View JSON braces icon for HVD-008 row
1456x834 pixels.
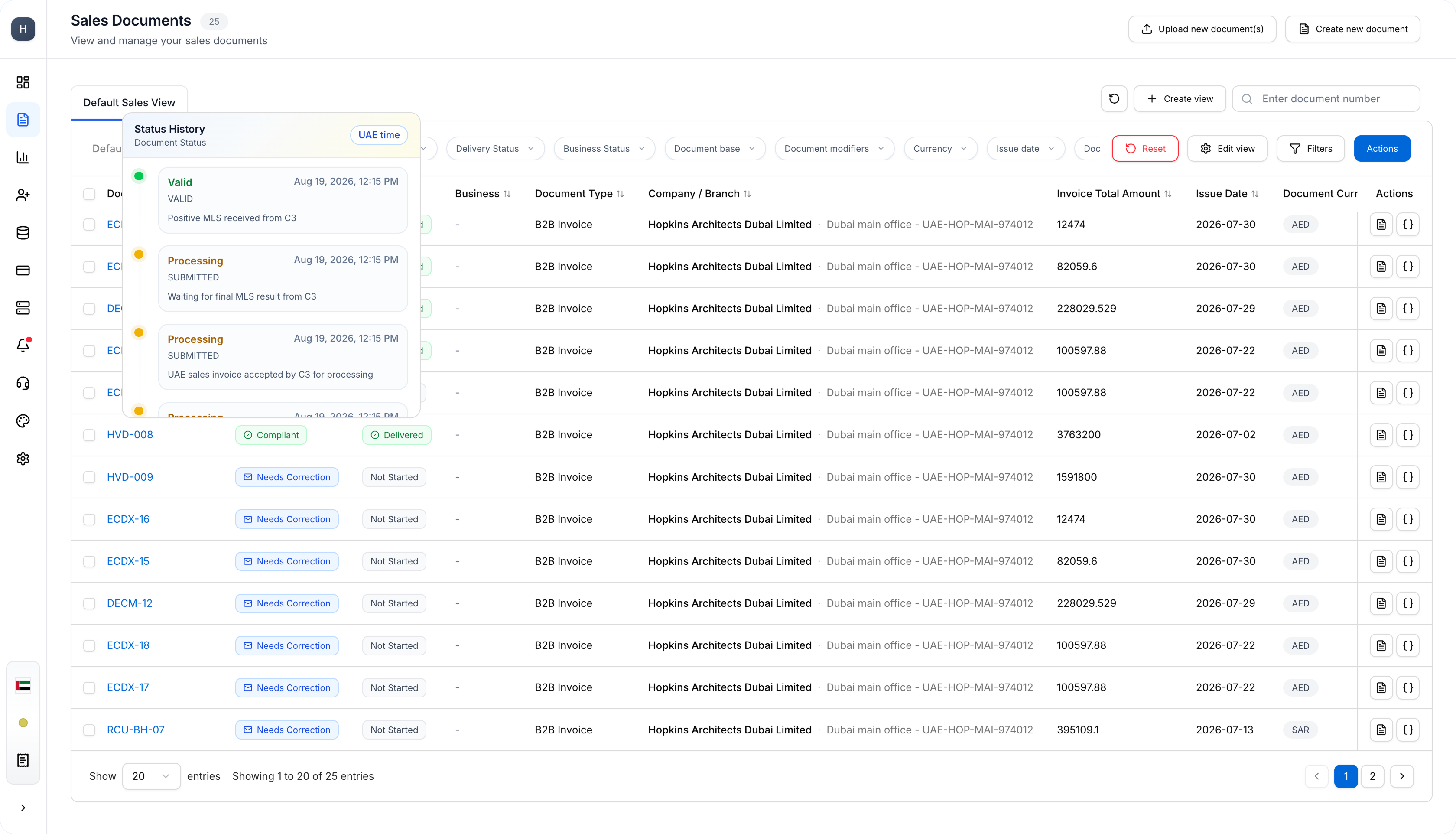coord(1408,435)
